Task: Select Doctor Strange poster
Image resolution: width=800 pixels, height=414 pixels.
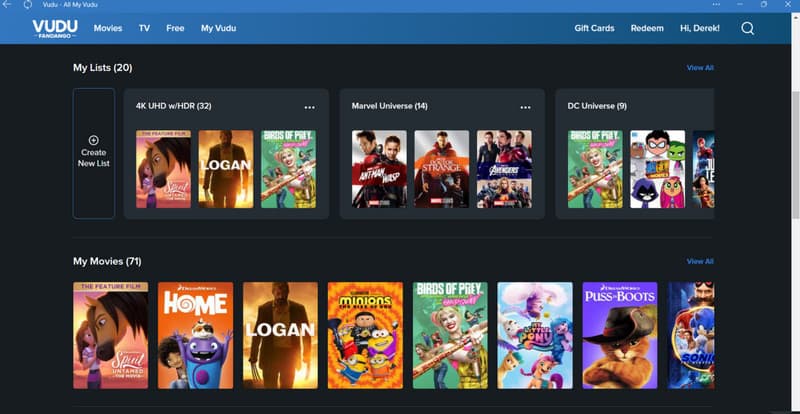Action: [x=441, y=169]
